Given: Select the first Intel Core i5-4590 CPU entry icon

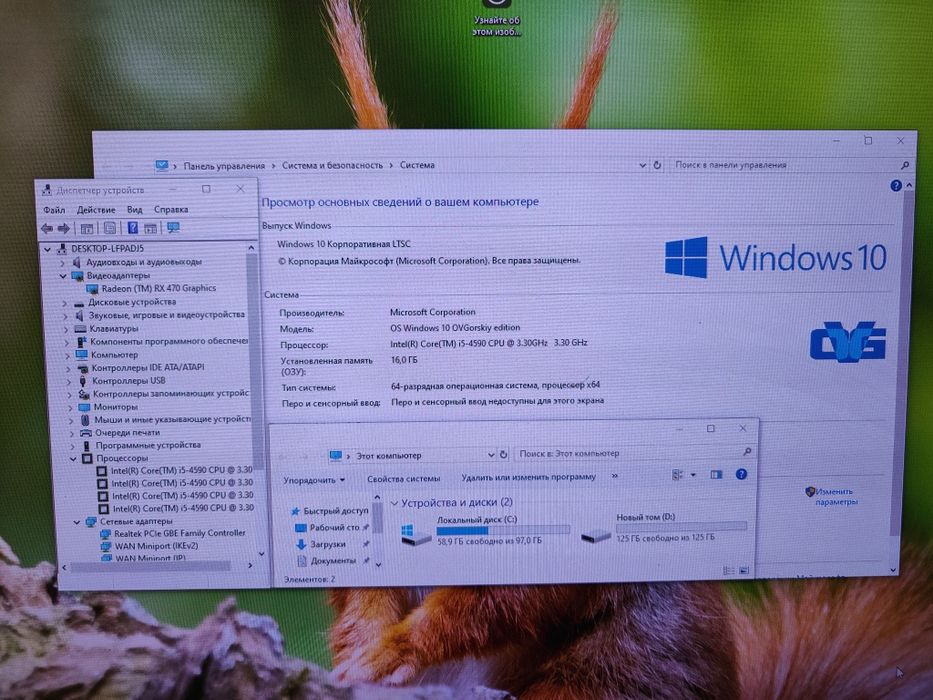Looking at the screenshot, I should click(x=102, y=470).
